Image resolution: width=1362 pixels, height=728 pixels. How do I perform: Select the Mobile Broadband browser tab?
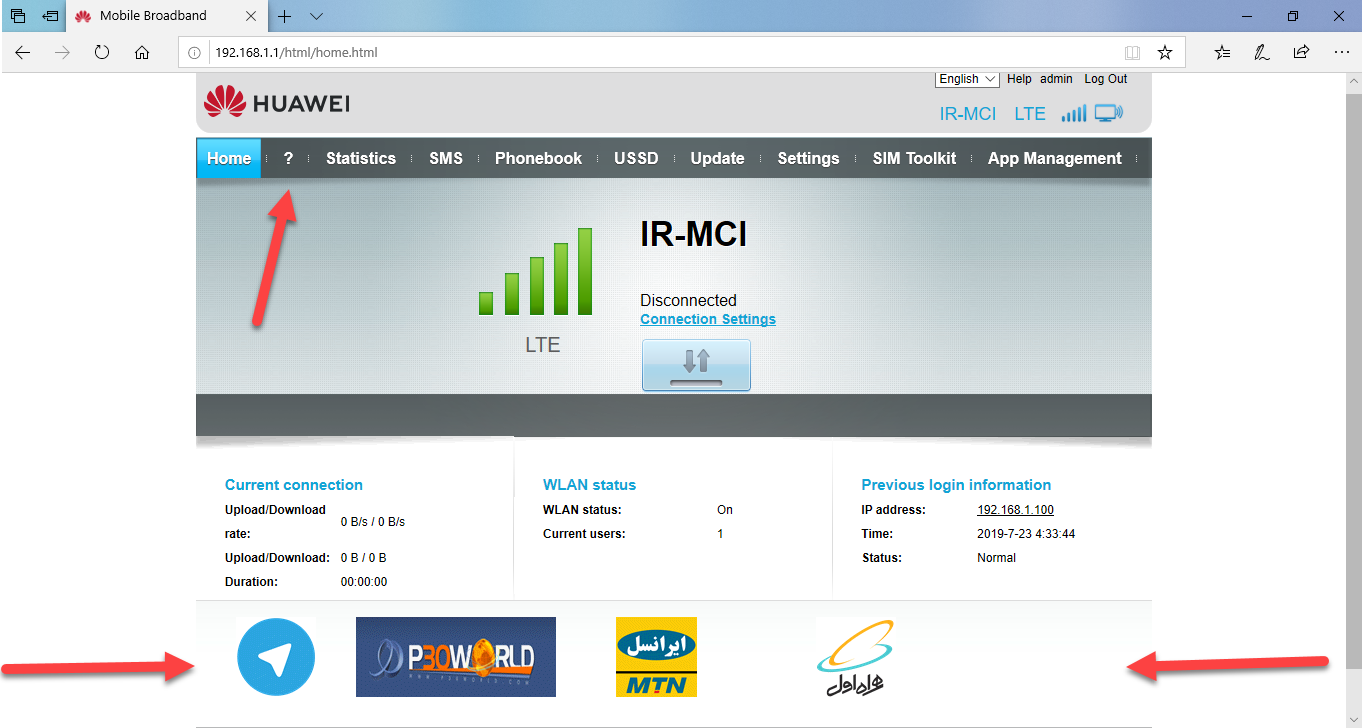[166, 16]
